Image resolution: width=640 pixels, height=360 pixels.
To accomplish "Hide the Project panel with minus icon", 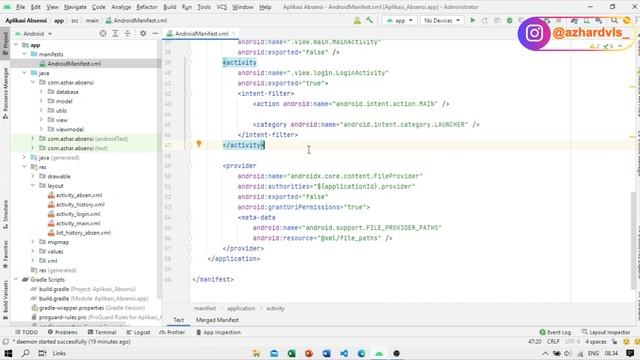I will pyautogui.click(x=155, y=33).
